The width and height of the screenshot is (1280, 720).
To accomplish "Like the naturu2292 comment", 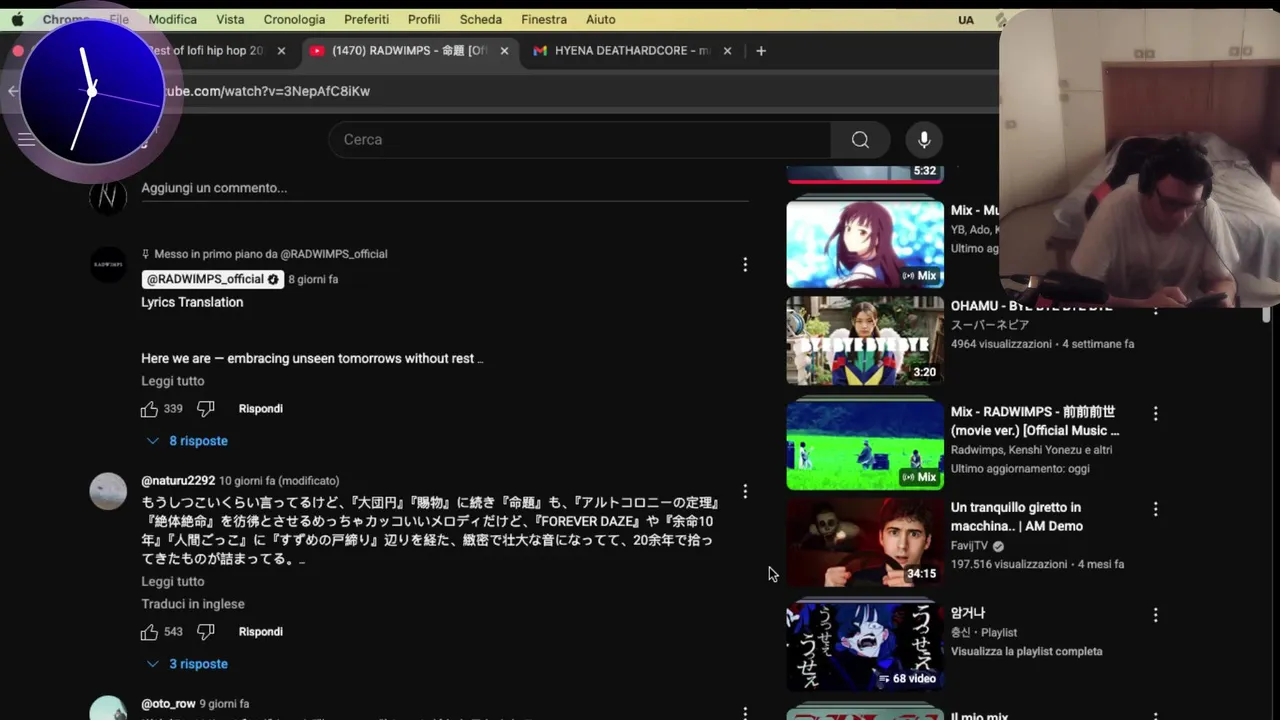I will point(149,632).
